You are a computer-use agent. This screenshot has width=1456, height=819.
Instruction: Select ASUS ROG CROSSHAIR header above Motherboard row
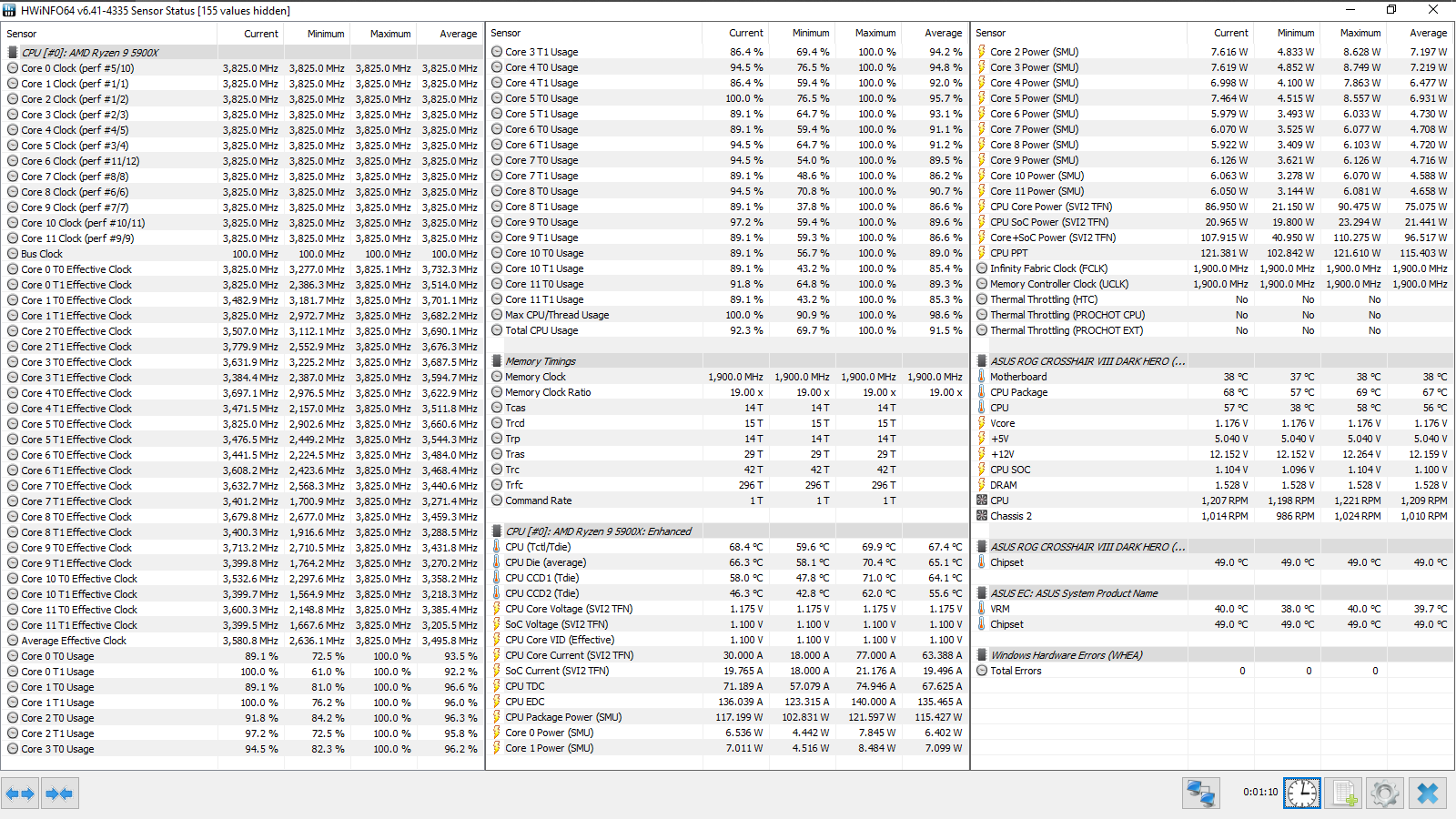coord(1213,361)
